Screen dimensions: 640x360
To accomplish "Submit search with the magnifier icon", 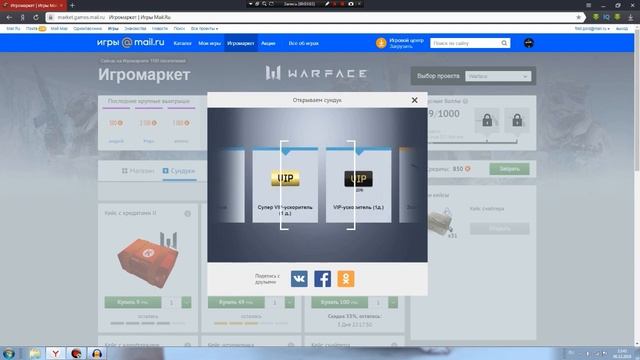I will point(504,43).
